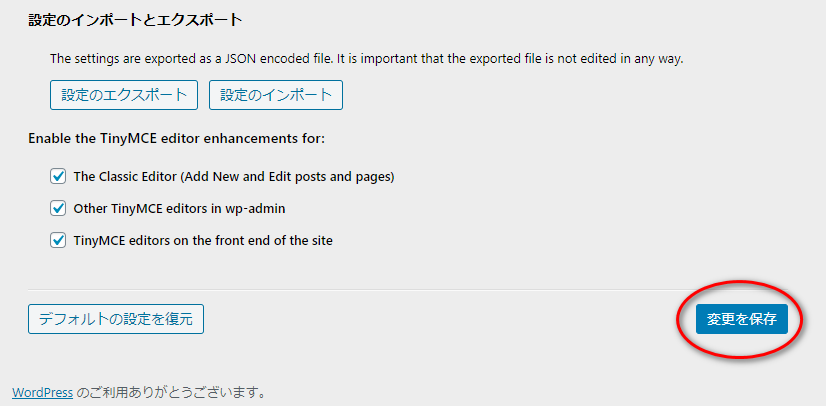Toggle Other TinyMCE editors in wp-admin checkbox

point(57,209)
